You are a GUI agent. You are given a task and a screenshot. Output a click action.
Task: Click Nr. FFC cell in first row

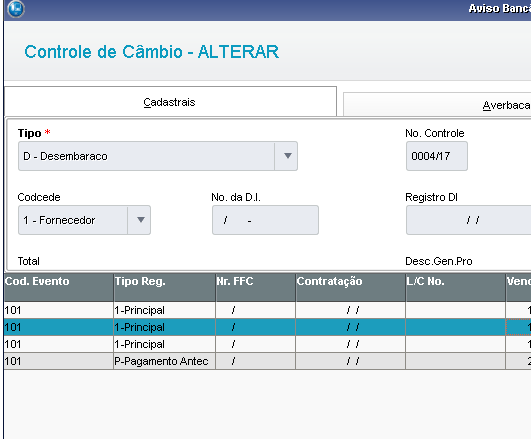[x=256, y=310]
